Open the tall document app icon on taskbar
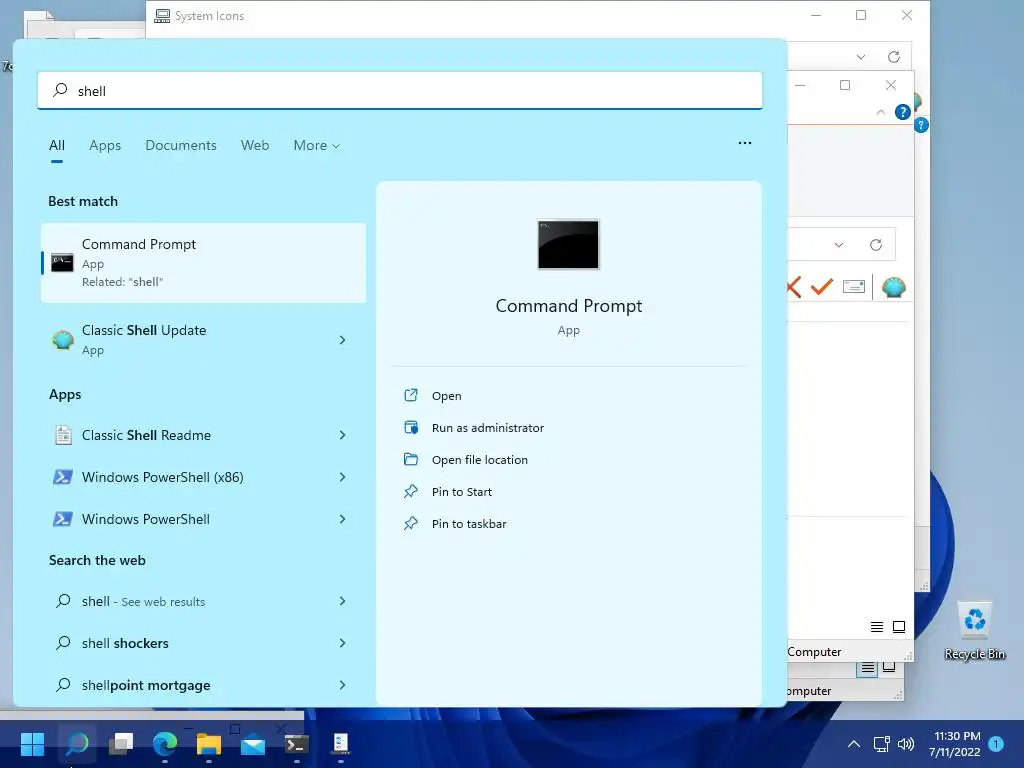1024x768 pixels. [x=340, y=744]
